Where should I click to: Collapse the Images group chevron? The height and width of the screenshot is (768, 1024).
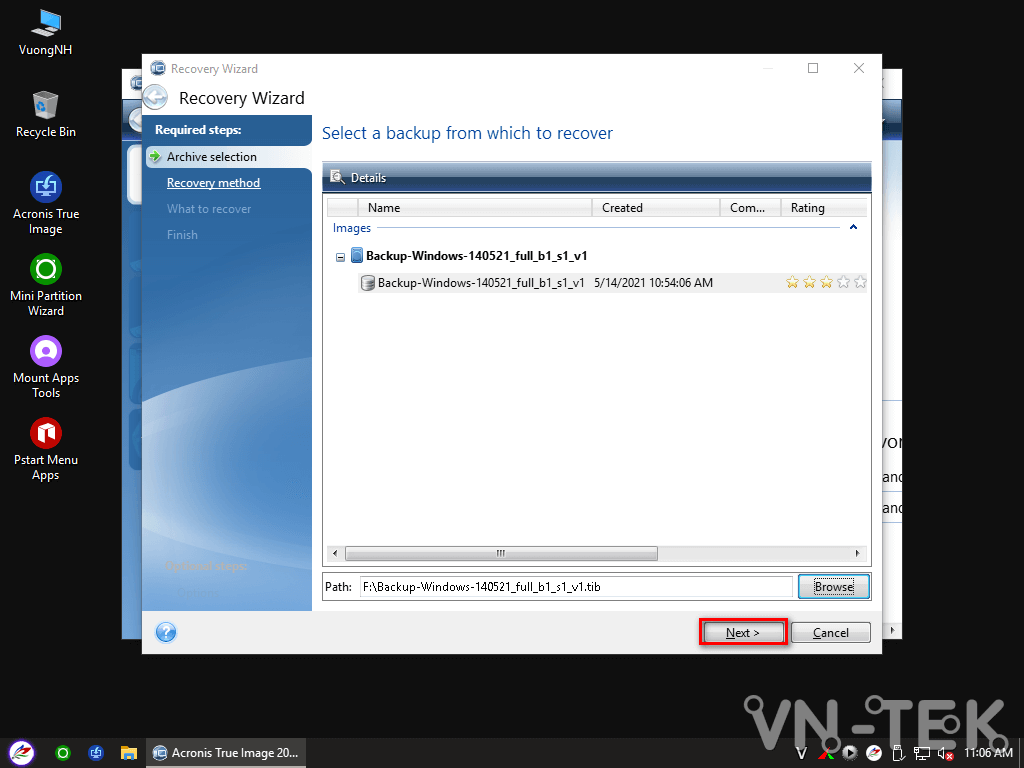[853, 227]
